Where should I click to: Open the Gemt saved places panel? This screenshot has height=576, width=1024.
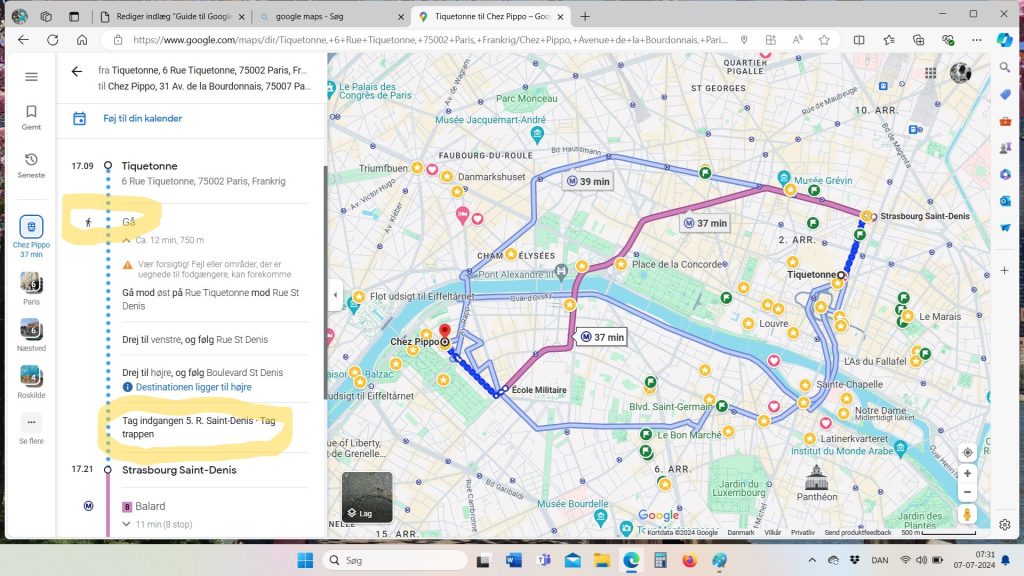[31, 117]
